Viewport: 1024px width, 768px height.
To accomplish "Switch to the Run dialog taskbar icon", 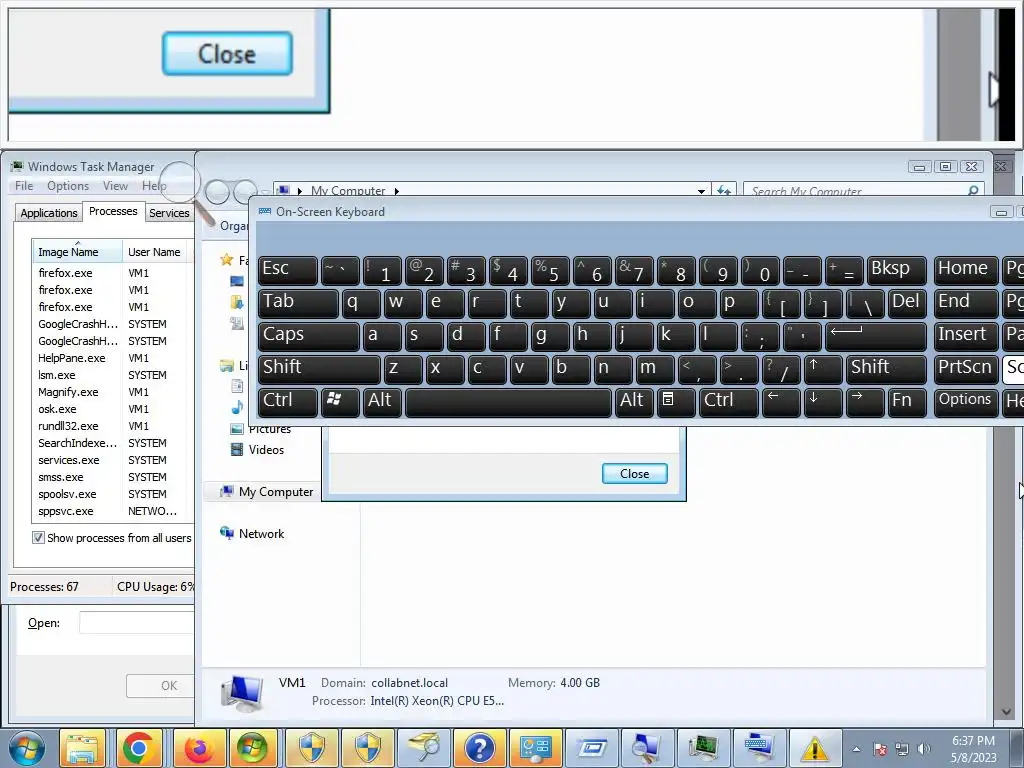I will [x=592, y=748].
